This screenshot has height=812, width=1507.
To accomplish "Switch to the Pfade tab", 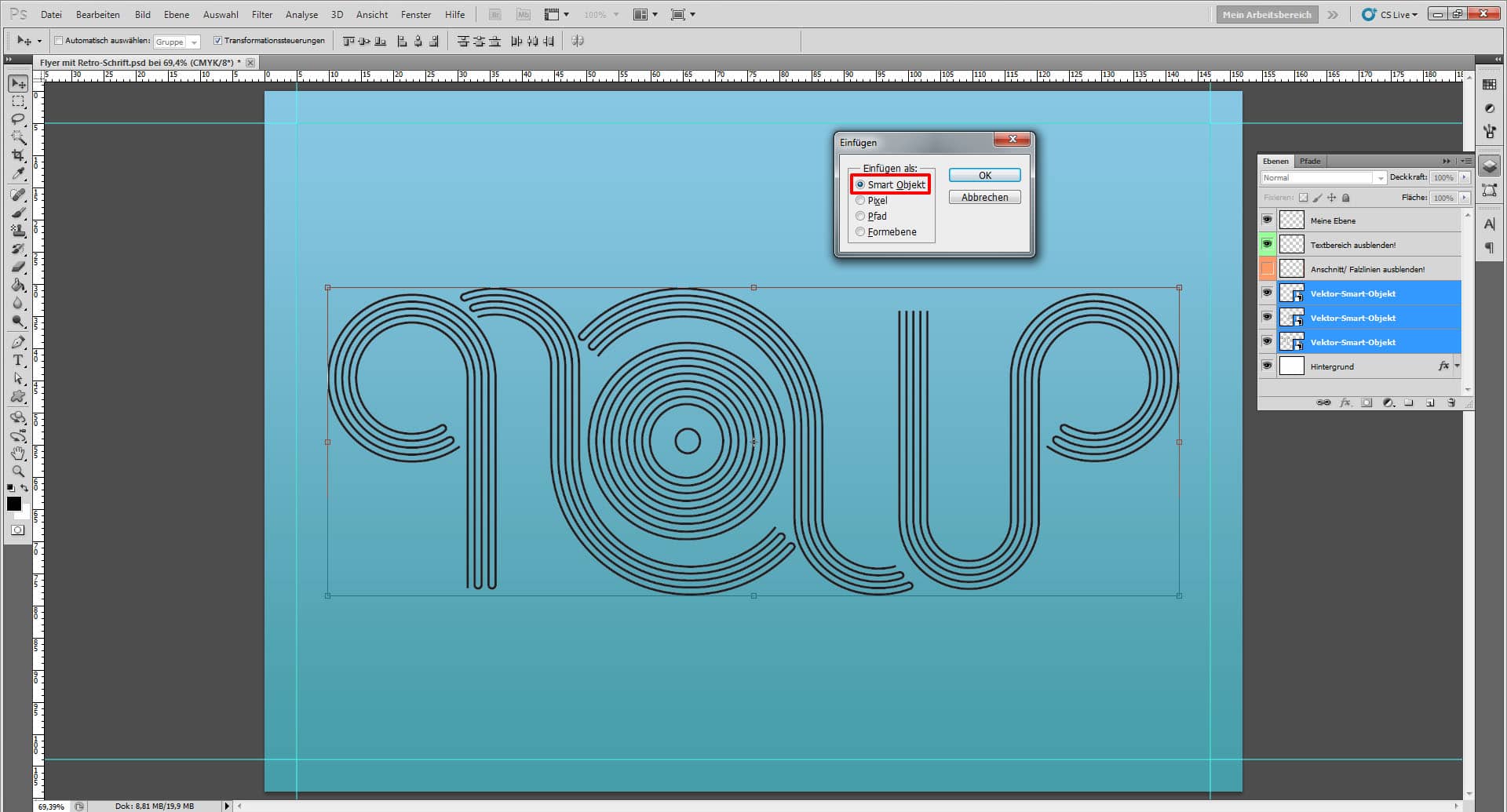I will pyautogui.click(x=1309, y=161).
